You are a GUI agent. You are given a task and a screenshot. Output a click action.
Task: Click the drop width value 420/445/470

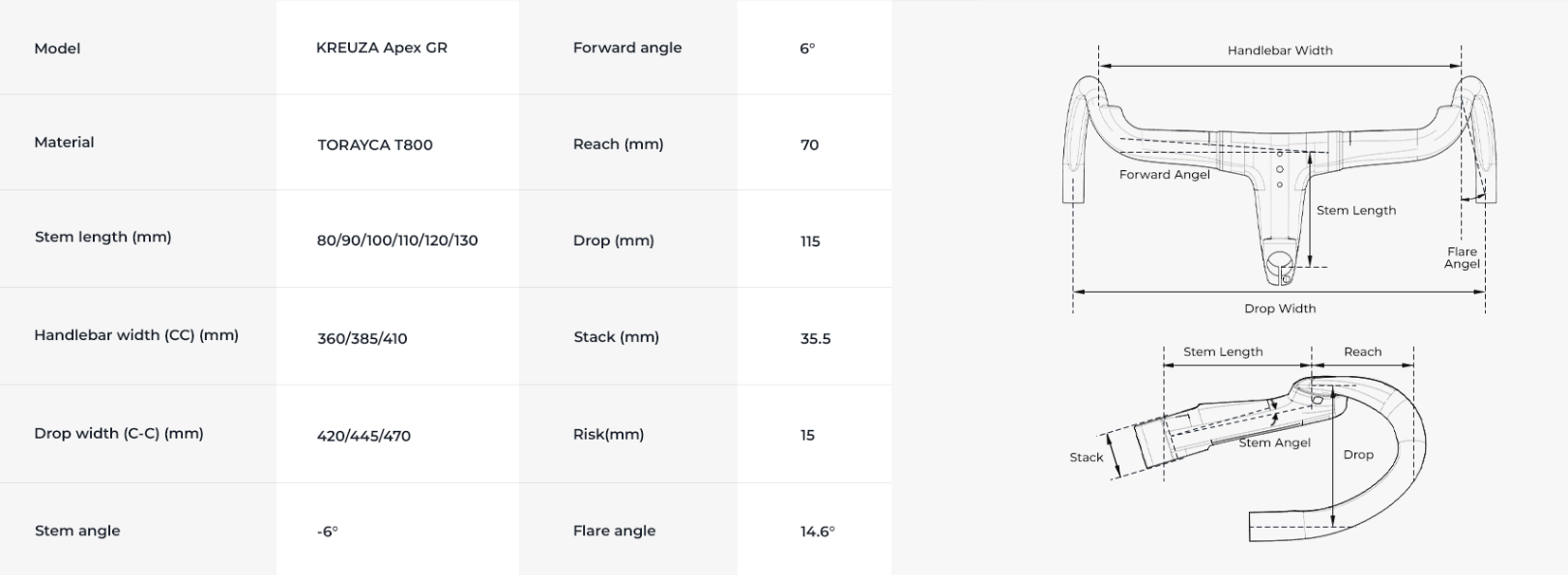click(x=363, y=436)
